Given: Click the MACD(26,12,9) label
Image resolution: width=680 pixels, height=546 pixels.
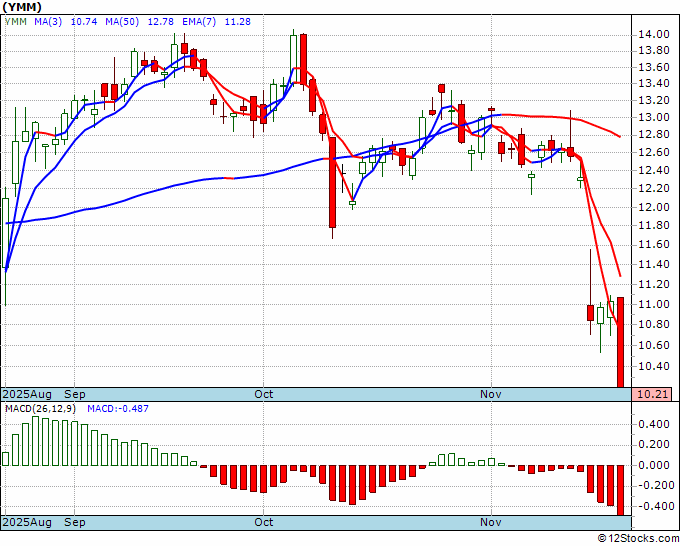Looking at the screenshot, I should (40, 409).
